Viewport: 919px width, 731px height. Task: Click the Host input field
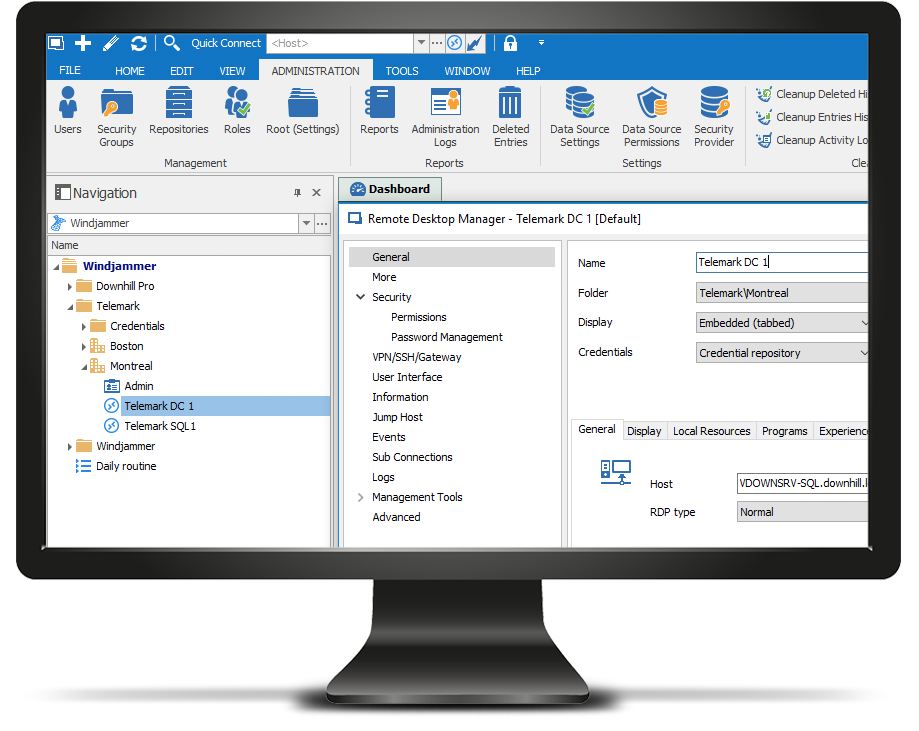802,483
